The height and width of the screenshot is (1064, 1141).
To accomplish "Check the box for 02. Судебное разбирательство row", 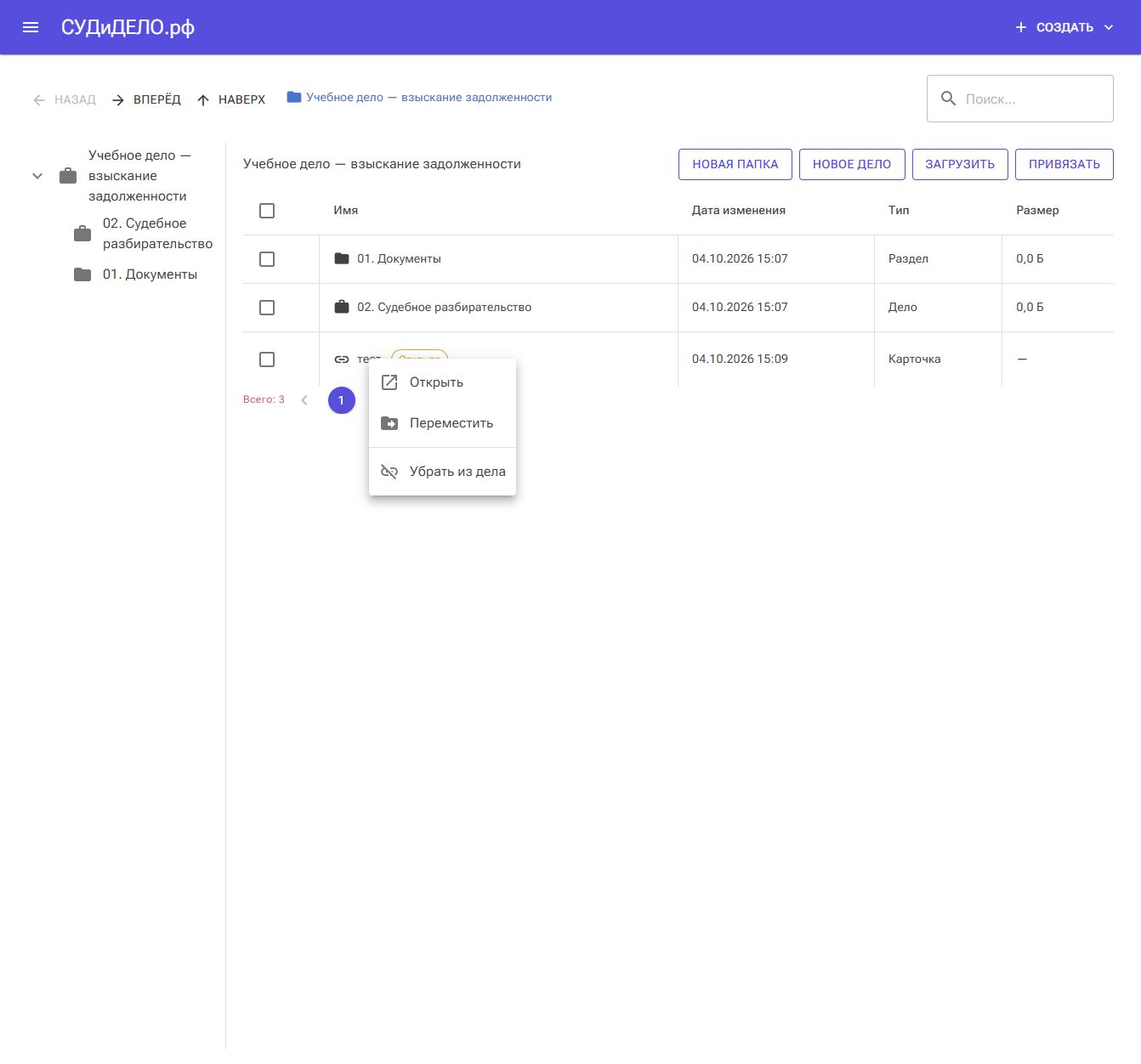I will [267, 308].
